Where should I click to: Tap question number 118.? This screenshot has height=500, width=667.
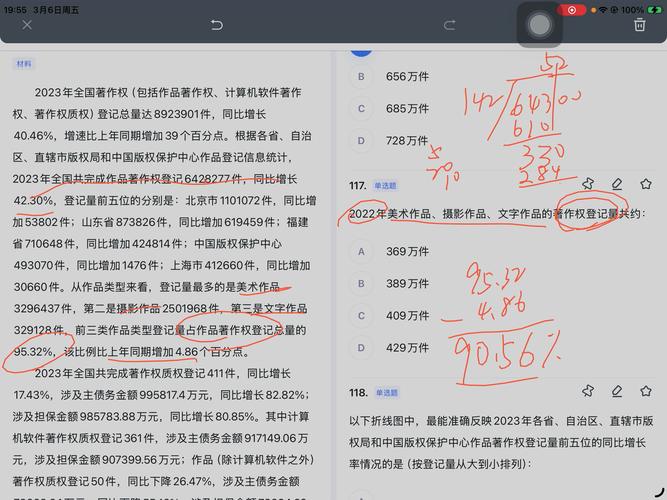click(x=358, y=392)
